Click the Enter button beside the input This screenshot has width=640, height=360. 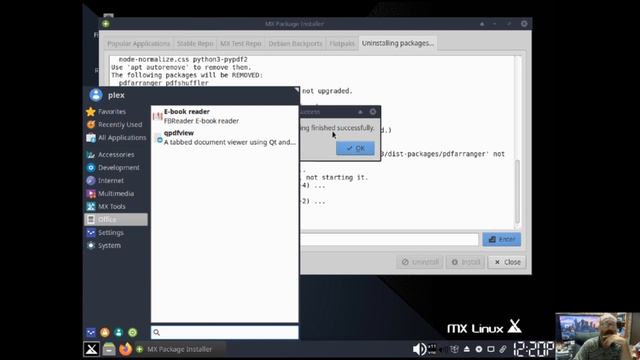(x=501, y=239)
